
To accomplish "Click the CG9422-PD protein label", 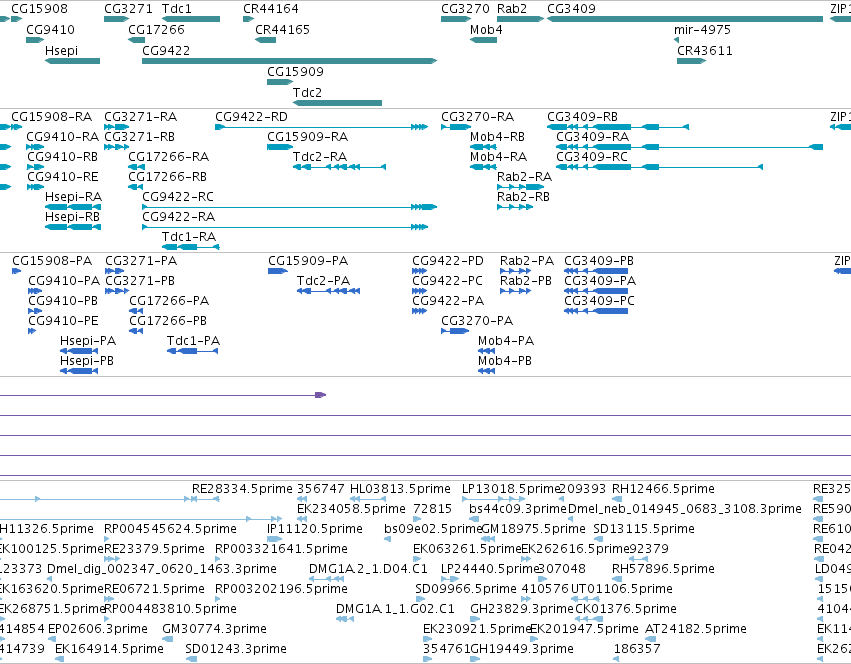I will [x=448, y=261].
